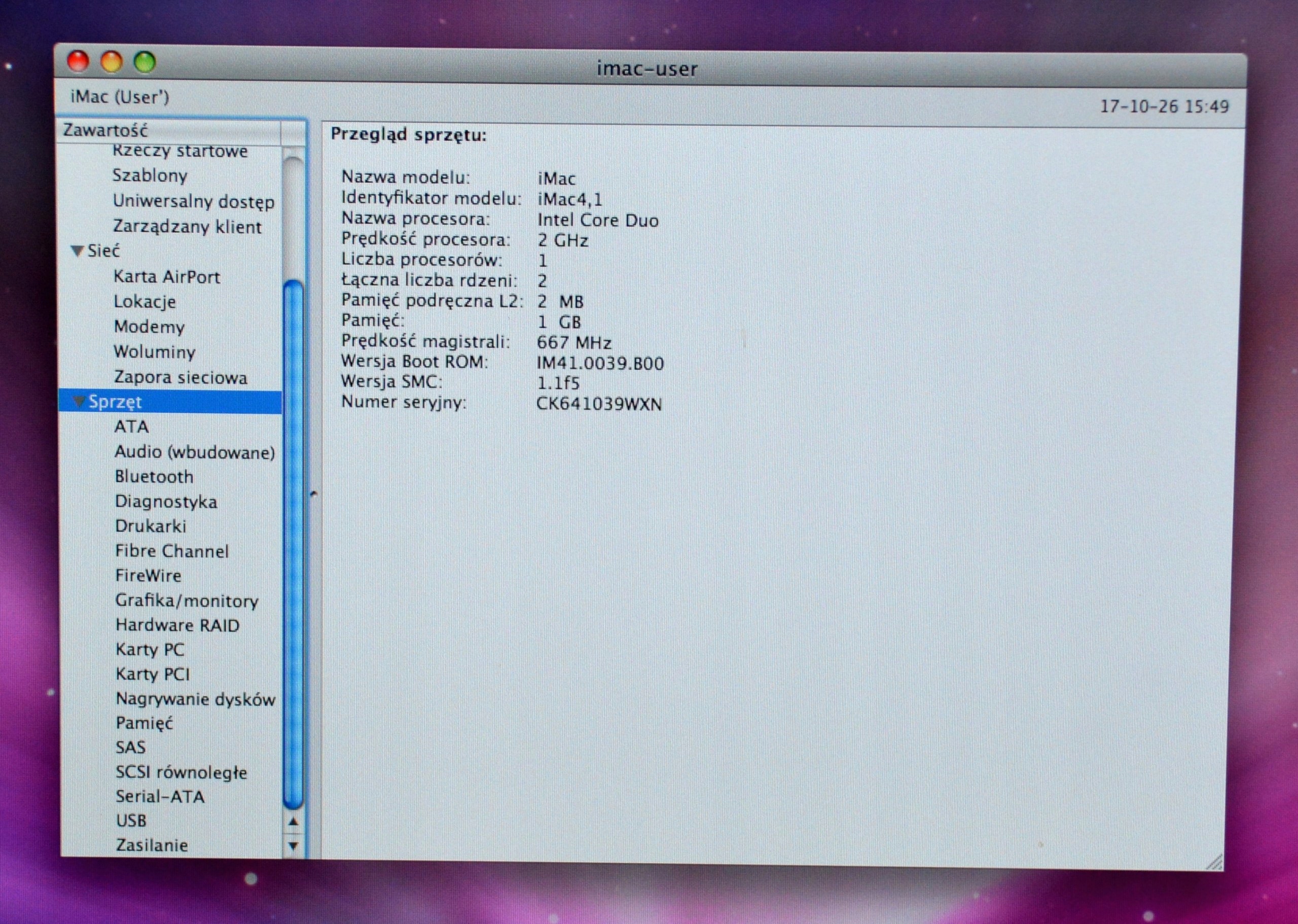The width and height of the screenshot is (1298, 924).
Task: Select Zapora sieciowa item
Action: pyautogui.click(x=181, y=377)
